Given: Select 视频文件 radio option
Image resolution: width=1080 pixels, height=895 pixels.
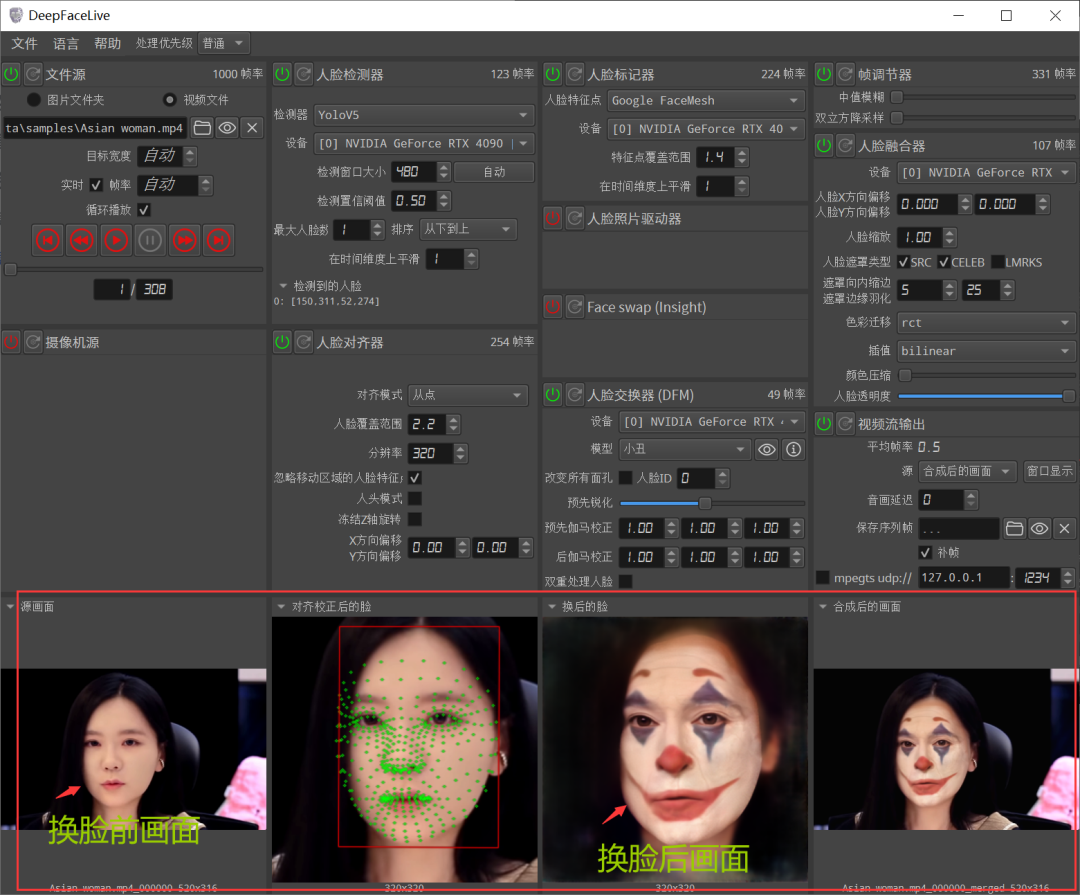Looking at the screenshot, I should [169, 100].
